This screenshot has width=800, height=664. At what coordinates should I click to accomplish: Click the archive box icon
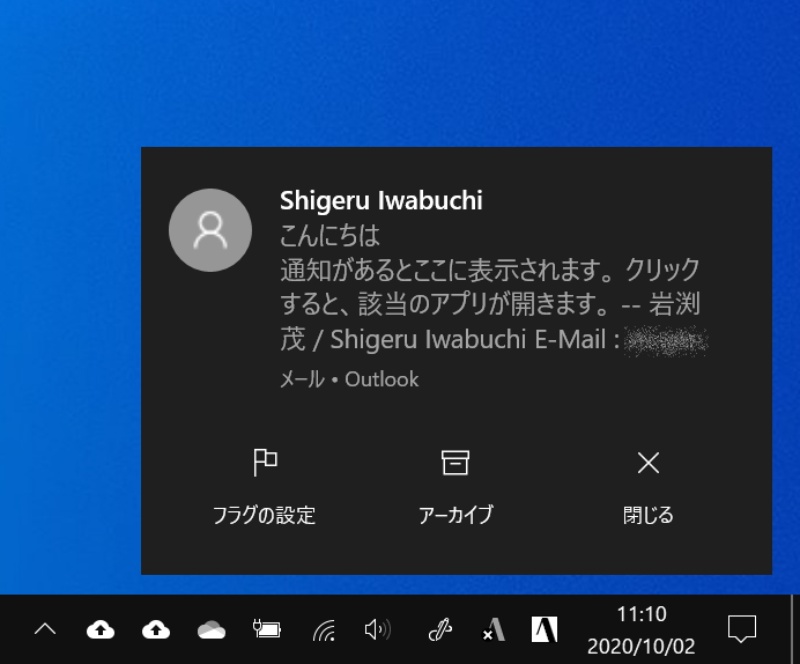click(455, 462)
